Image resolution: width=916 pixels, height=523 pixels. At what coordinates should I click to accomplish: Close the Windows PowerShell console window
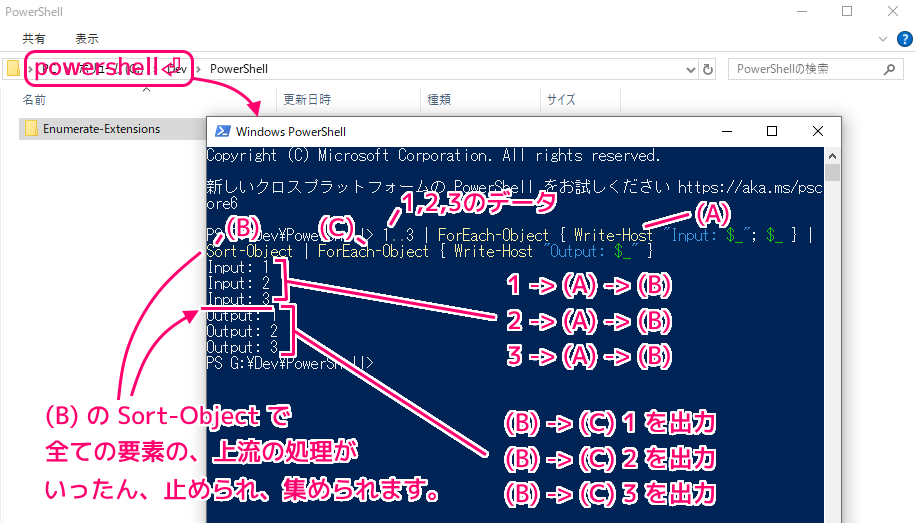(818, 131)
